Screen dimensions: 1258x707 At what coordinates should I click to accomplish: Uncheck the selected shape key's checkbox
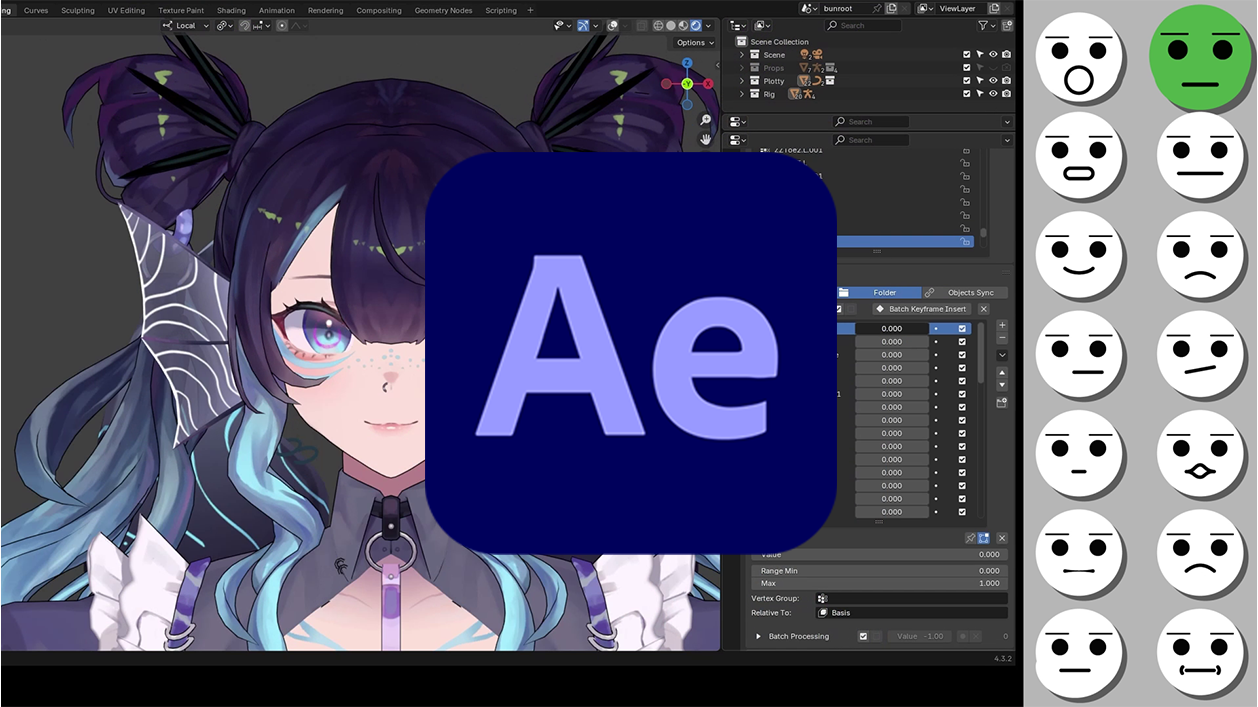click(962, 328)
